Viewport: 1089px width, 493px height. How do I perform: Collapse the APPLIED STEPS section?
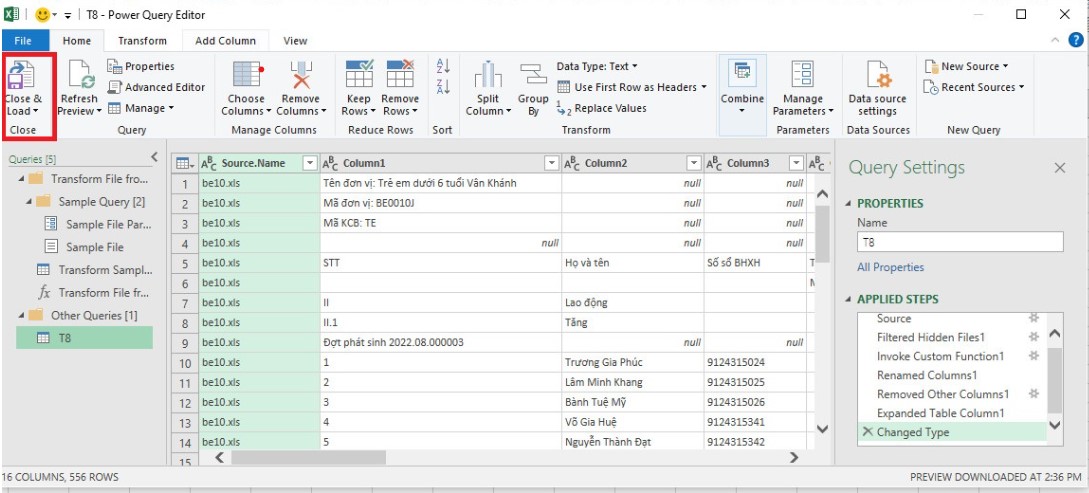(x=848, y=299)
